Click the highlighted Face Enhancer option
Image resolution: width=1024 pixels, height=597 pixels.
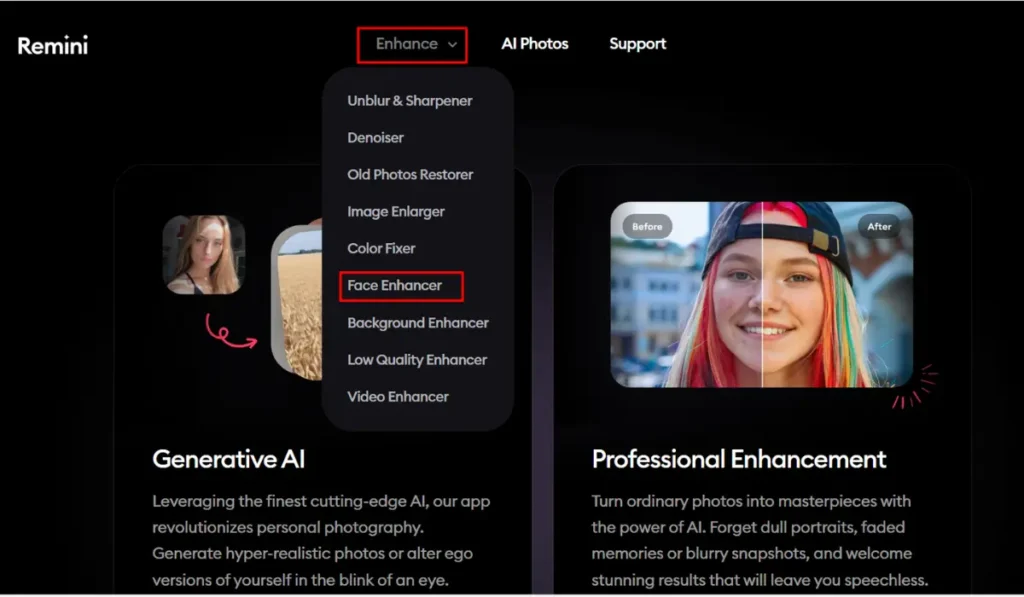(398, 285)
